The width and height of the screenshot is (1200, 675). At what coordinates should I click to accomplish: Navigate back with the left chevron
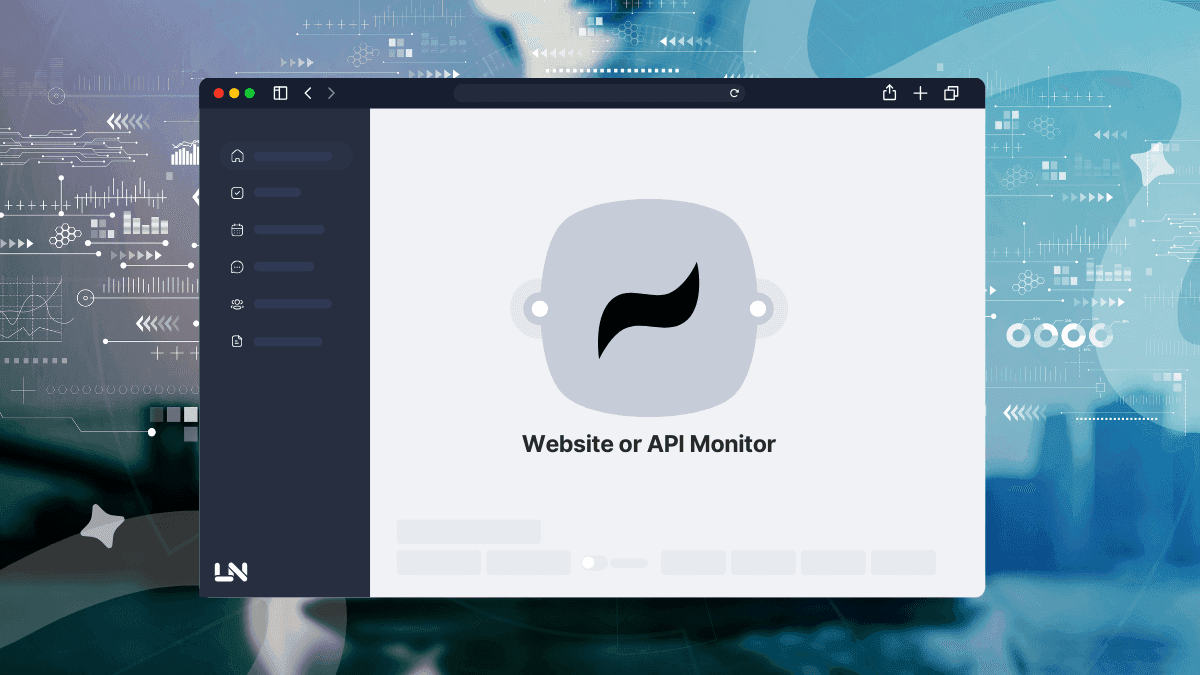tap(308, 93)
